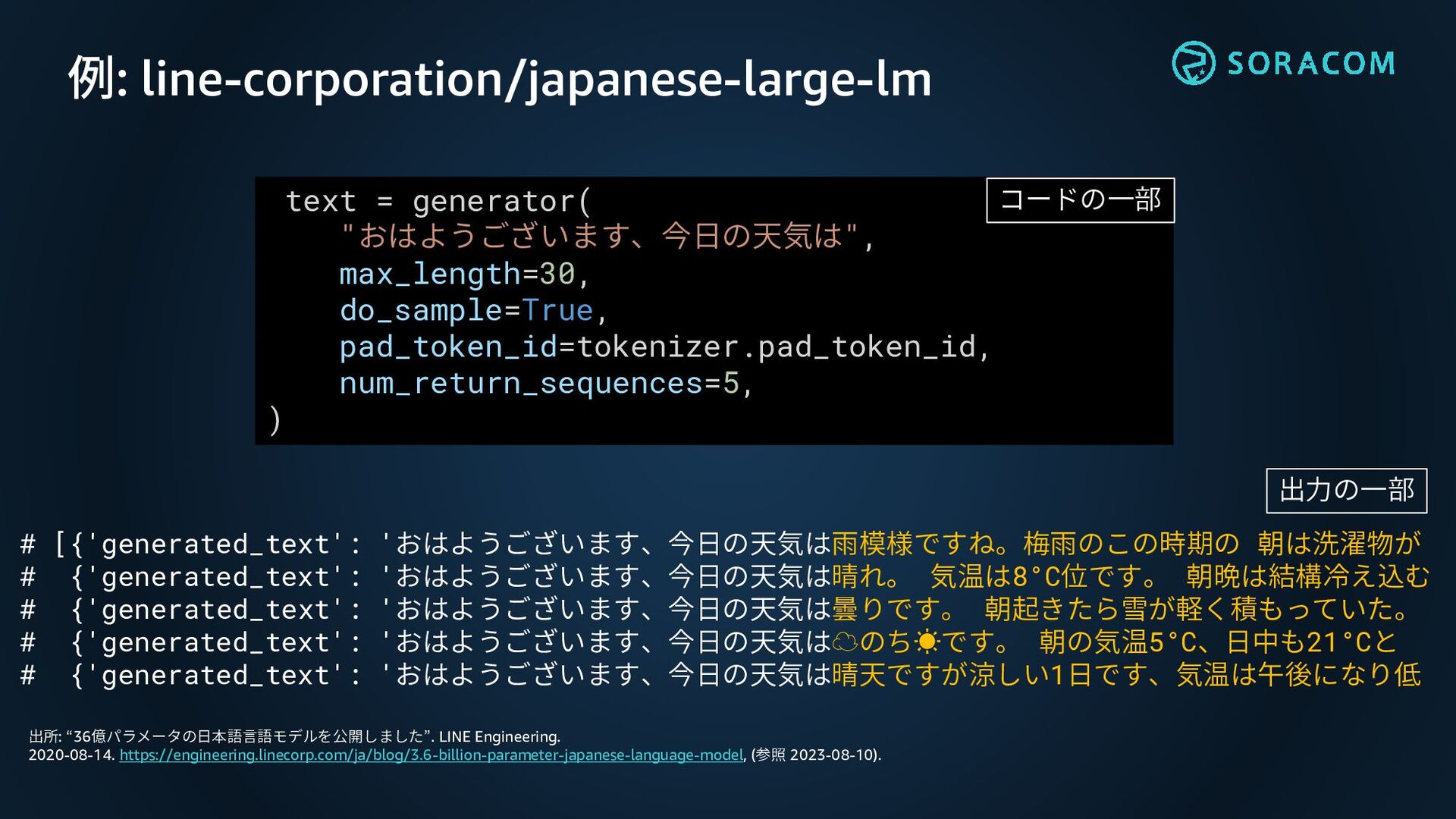This screenshot has width=1456, height=819.
Task: Click the SORACOM logo icon
Action: [1193, 63]
